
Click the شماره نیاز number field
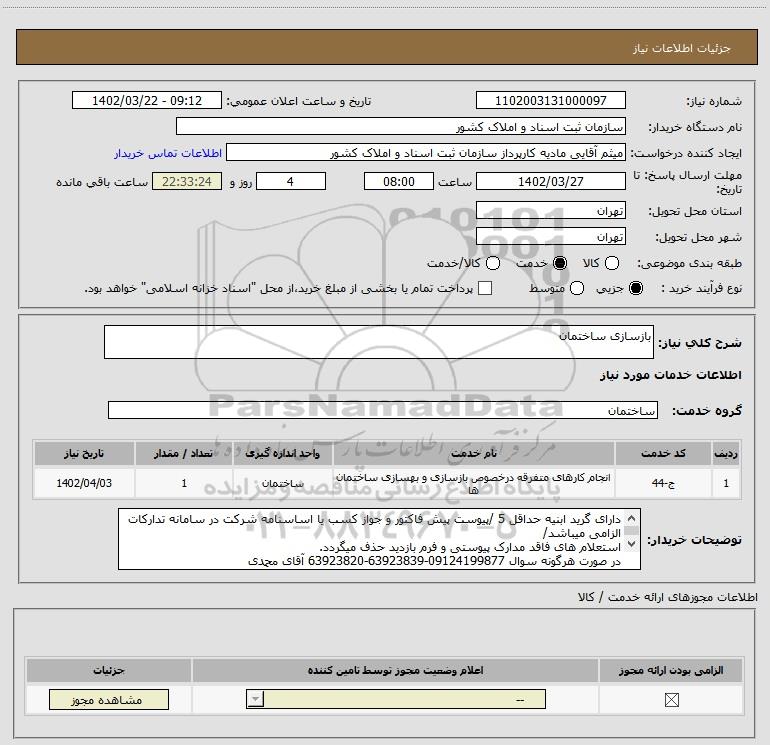coord(550,100)
